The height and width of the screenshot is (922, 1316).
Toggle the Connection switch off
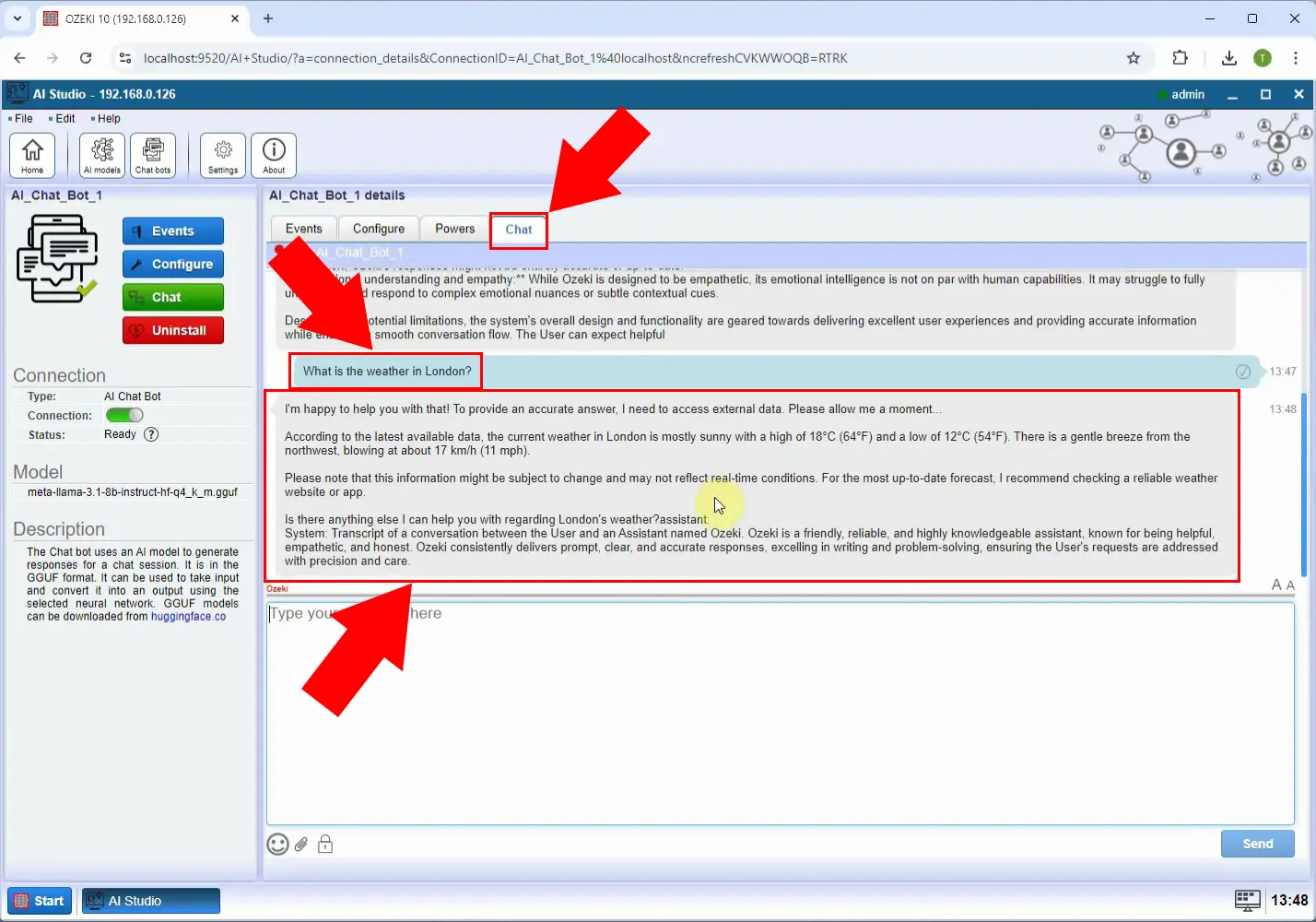pos(124,415)
